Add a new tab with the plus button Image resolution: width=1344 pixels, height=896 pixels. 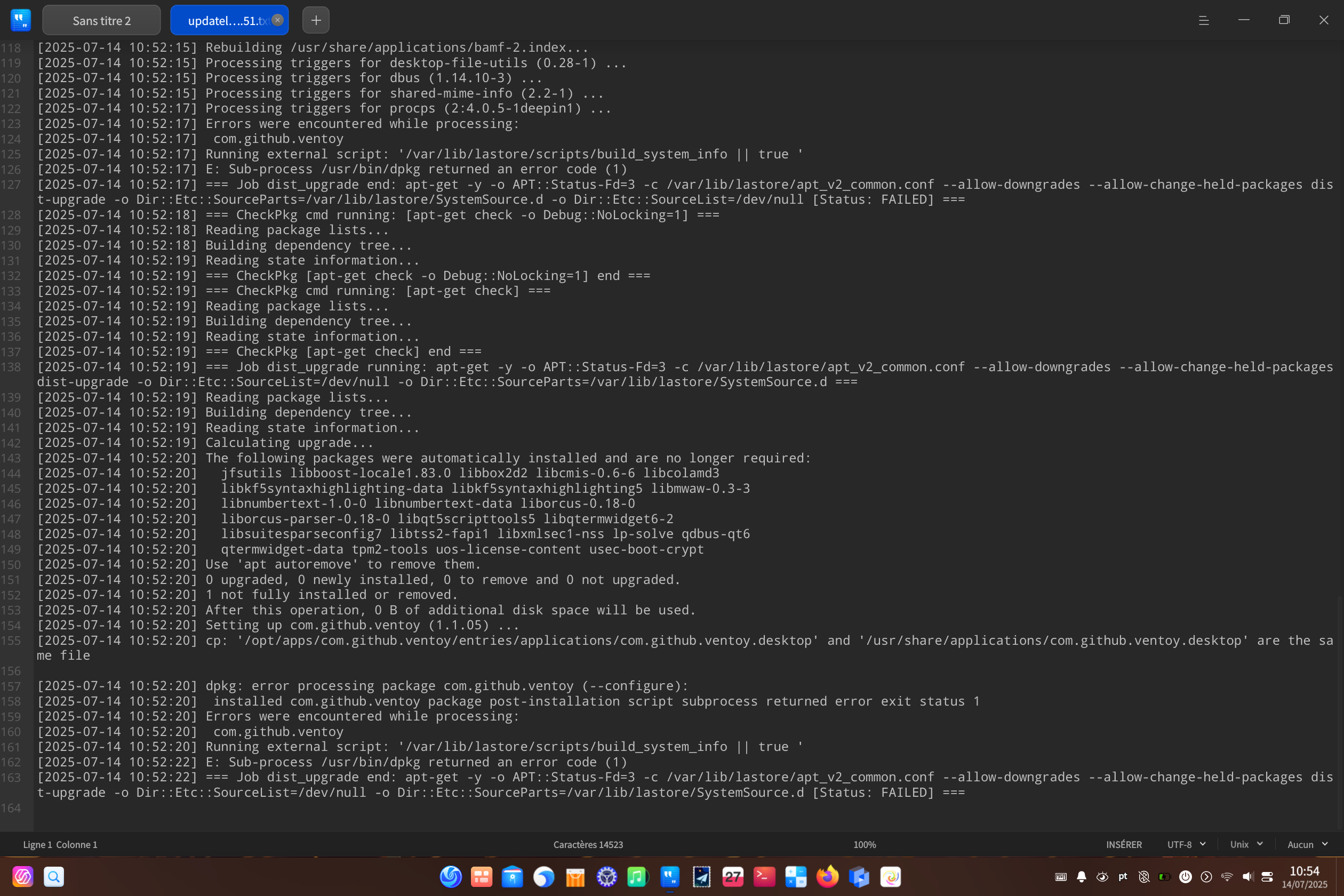[316, 21]
